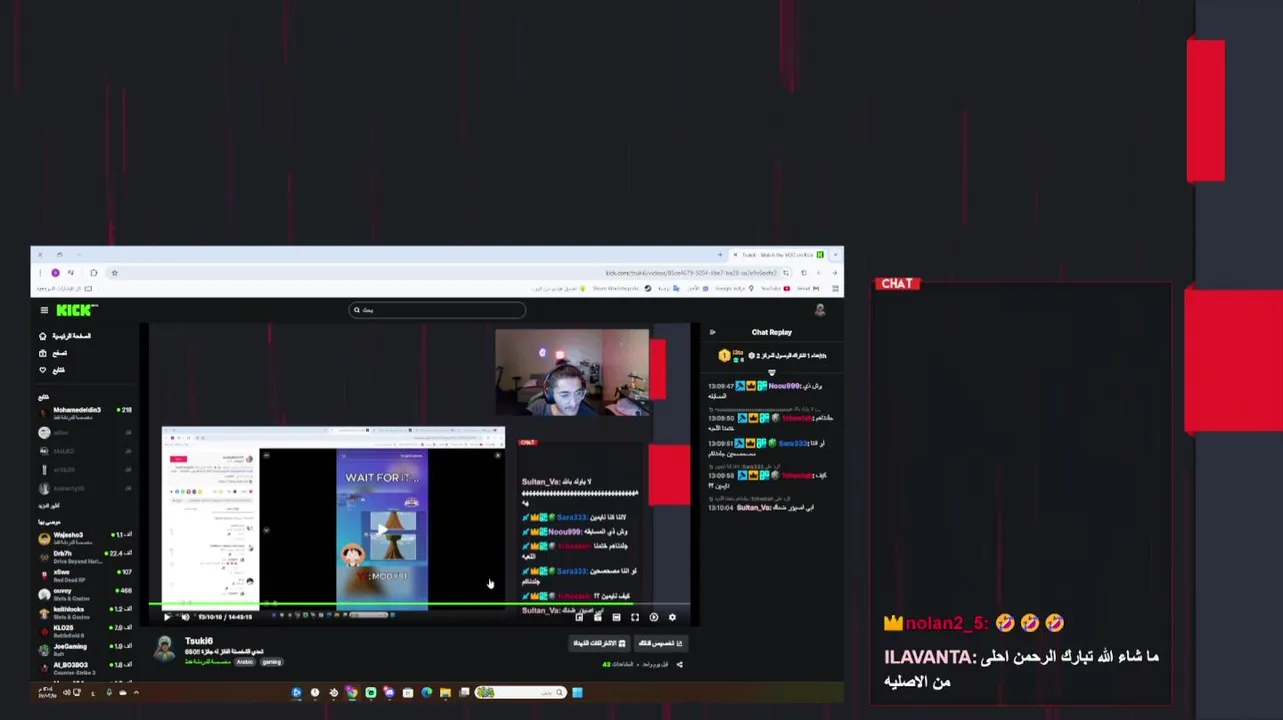The image size is (1283, 720).
Task: Open xSwe recommended channel
Action: (x=85, y=575)
